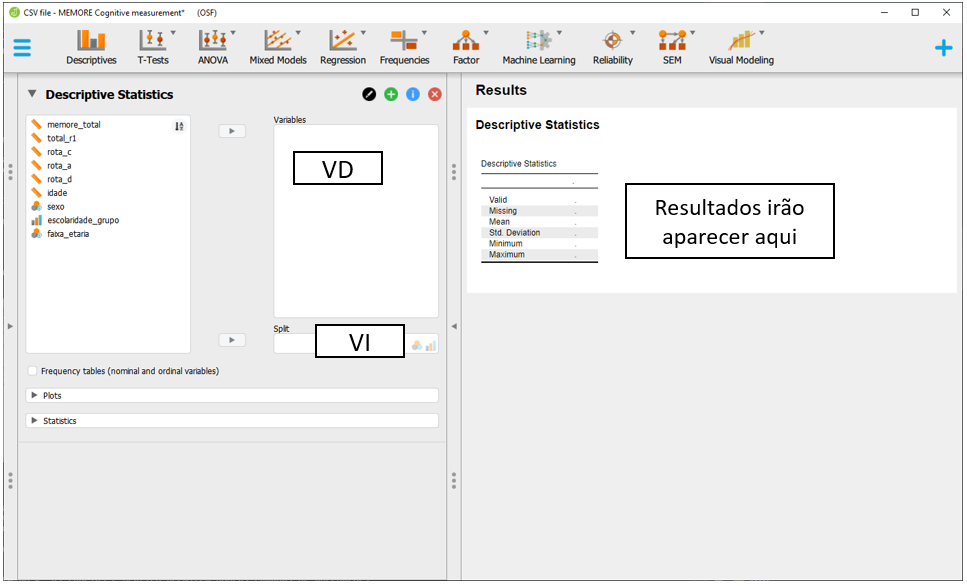Click the blue info help icon

[413, 94]
